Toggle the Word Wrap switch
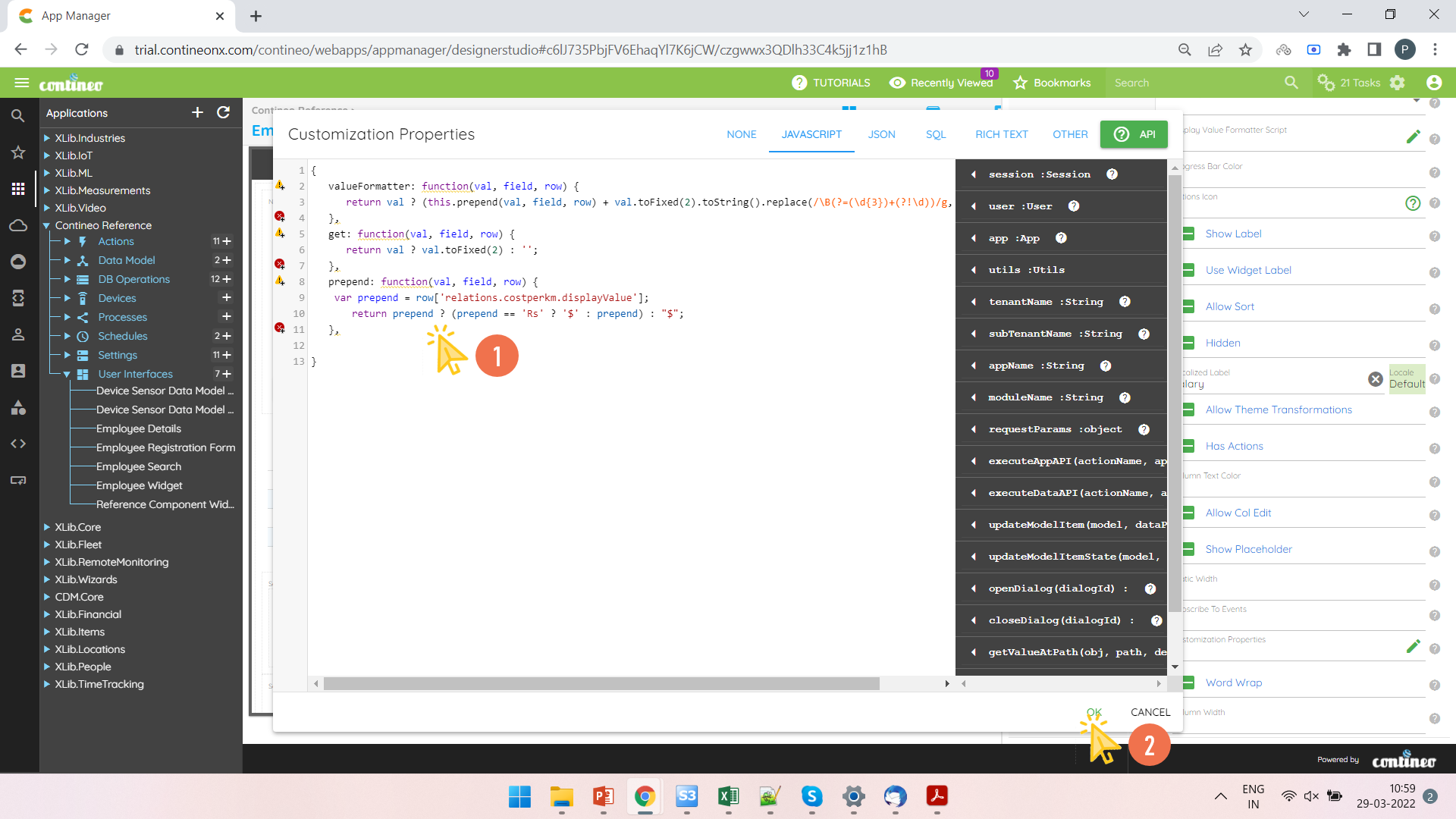 coord(1190,682)
